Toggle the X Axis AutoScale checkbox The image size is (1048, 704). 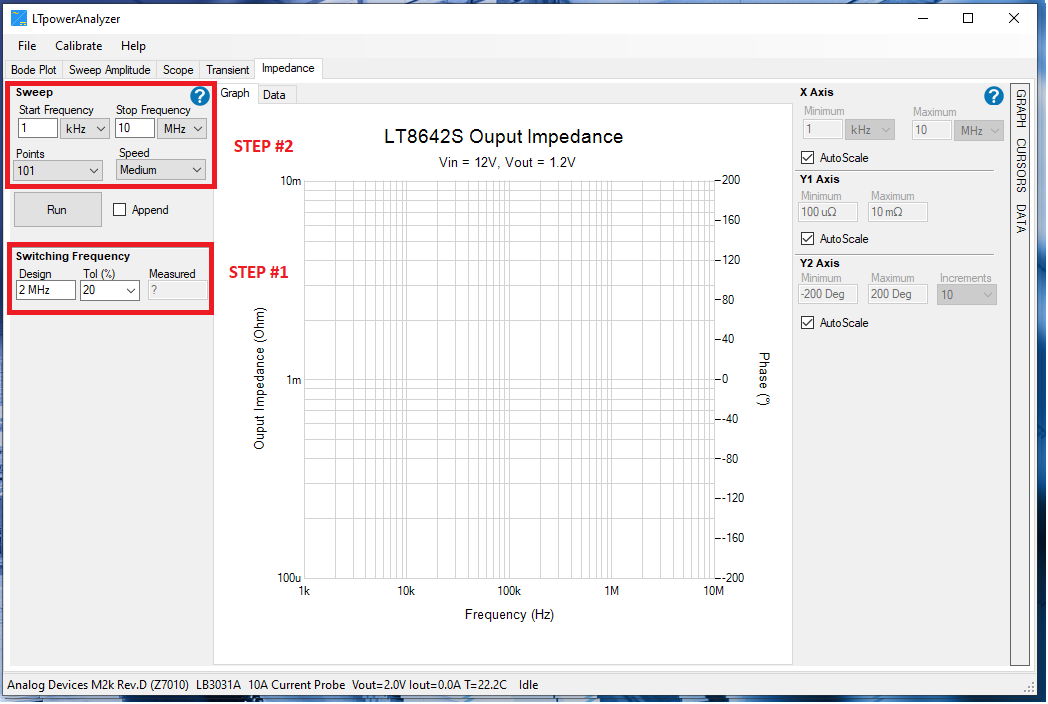click(808, 158)
